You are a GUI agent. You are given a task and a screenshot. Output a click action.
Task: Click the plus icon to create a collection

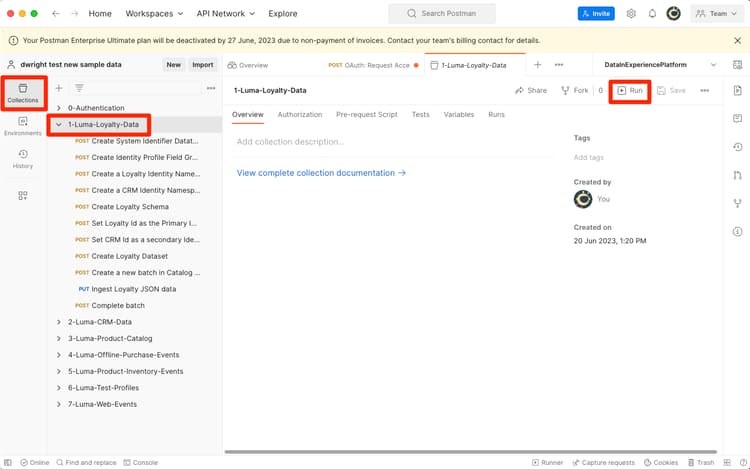pyautogui.click(x=59, y=88)
